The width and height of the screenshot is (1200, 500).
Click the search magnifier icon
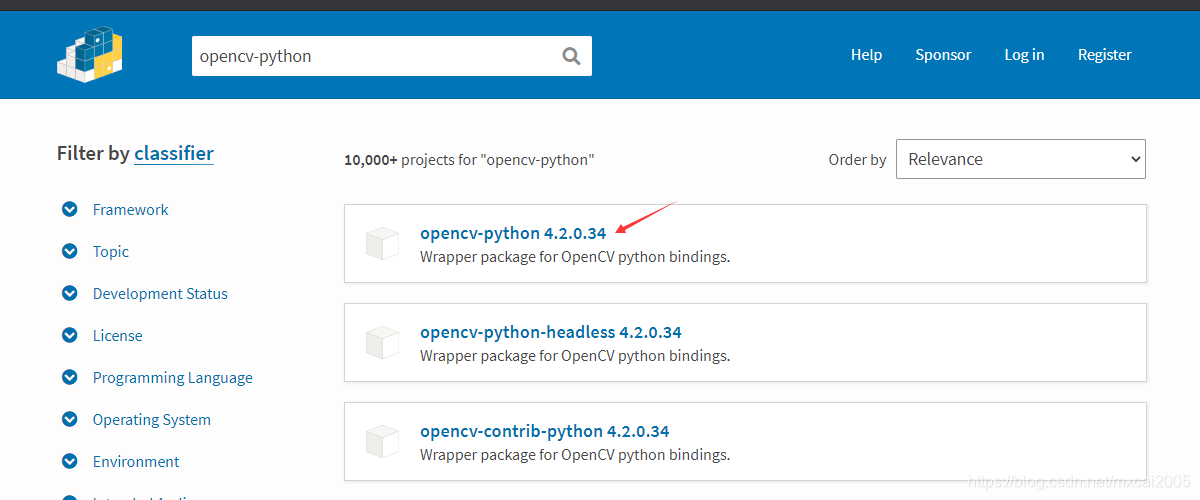pos(571,56)
